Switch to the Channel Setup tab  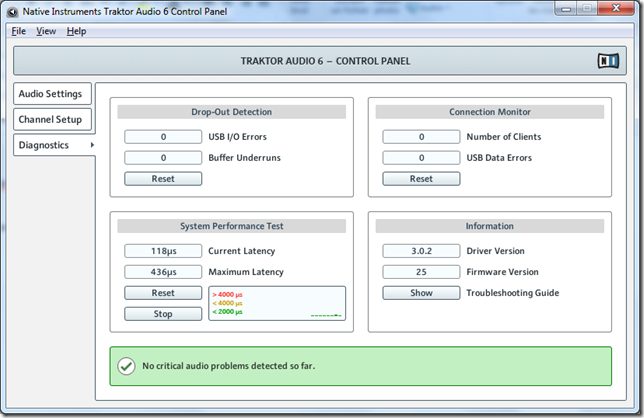pos(51,119)
